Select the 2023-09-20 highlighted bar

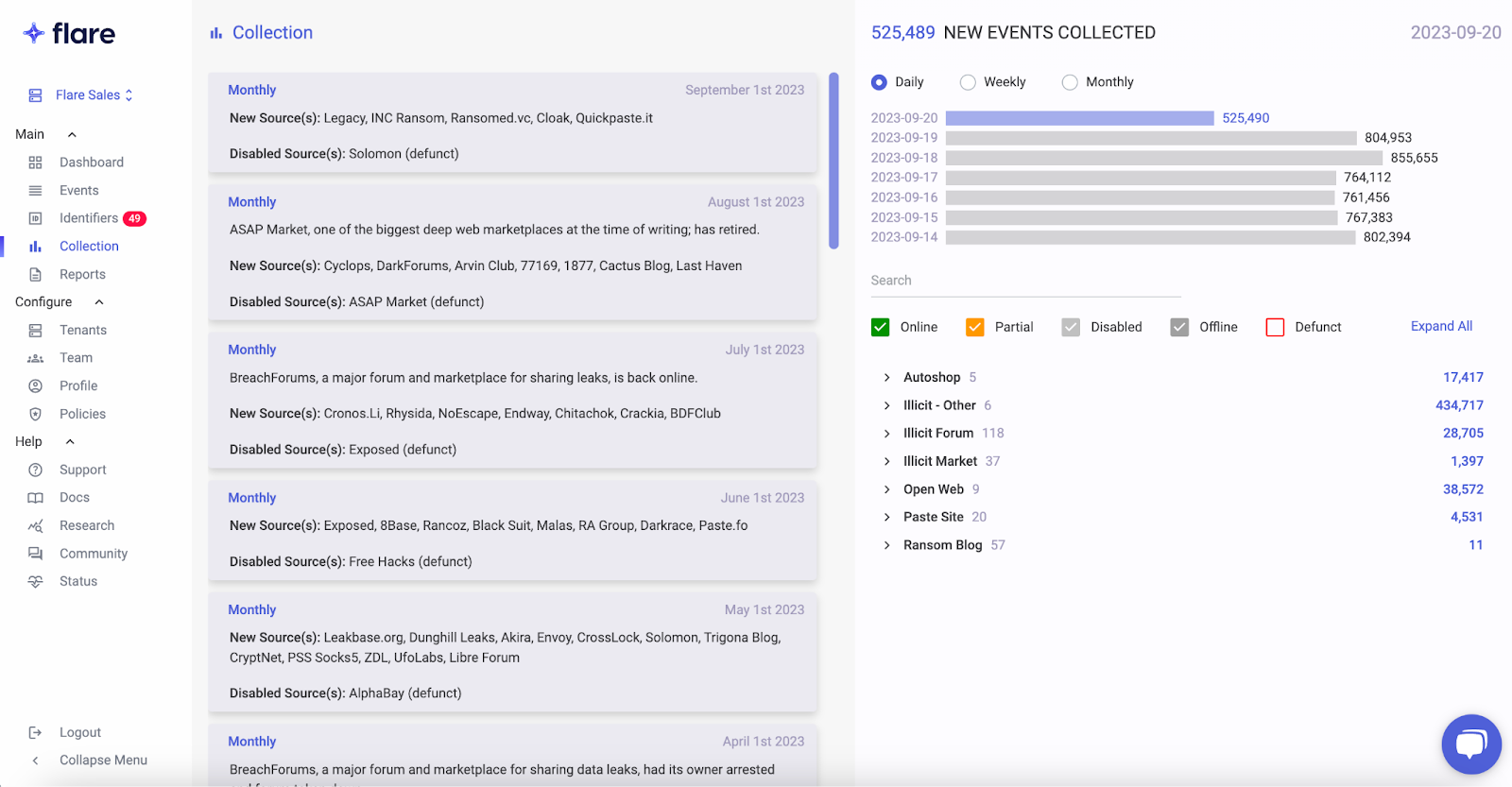pos(1079,118)
